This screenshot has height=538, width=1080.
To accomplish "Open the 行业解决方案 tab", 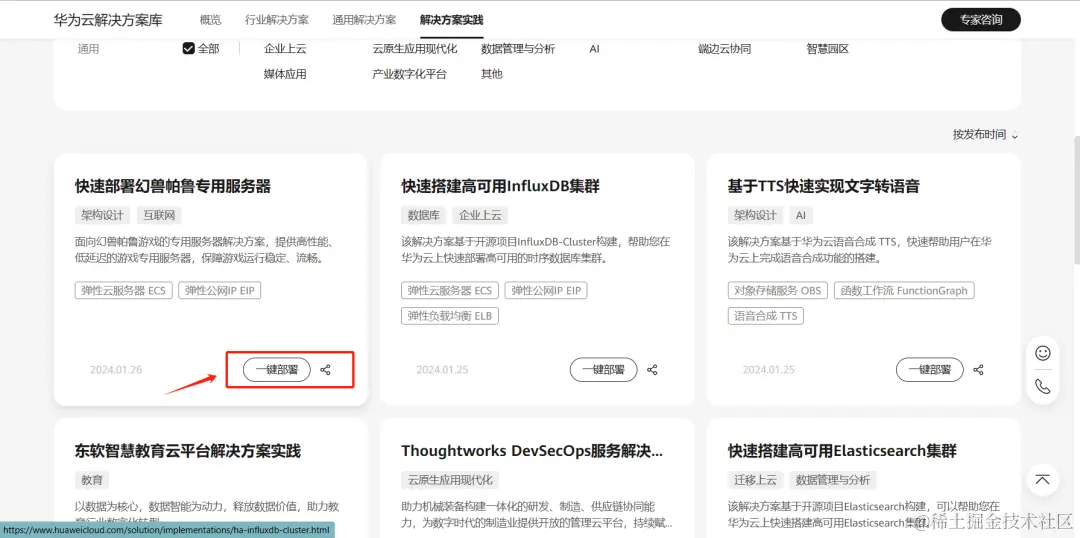I will tap(277, 20).
